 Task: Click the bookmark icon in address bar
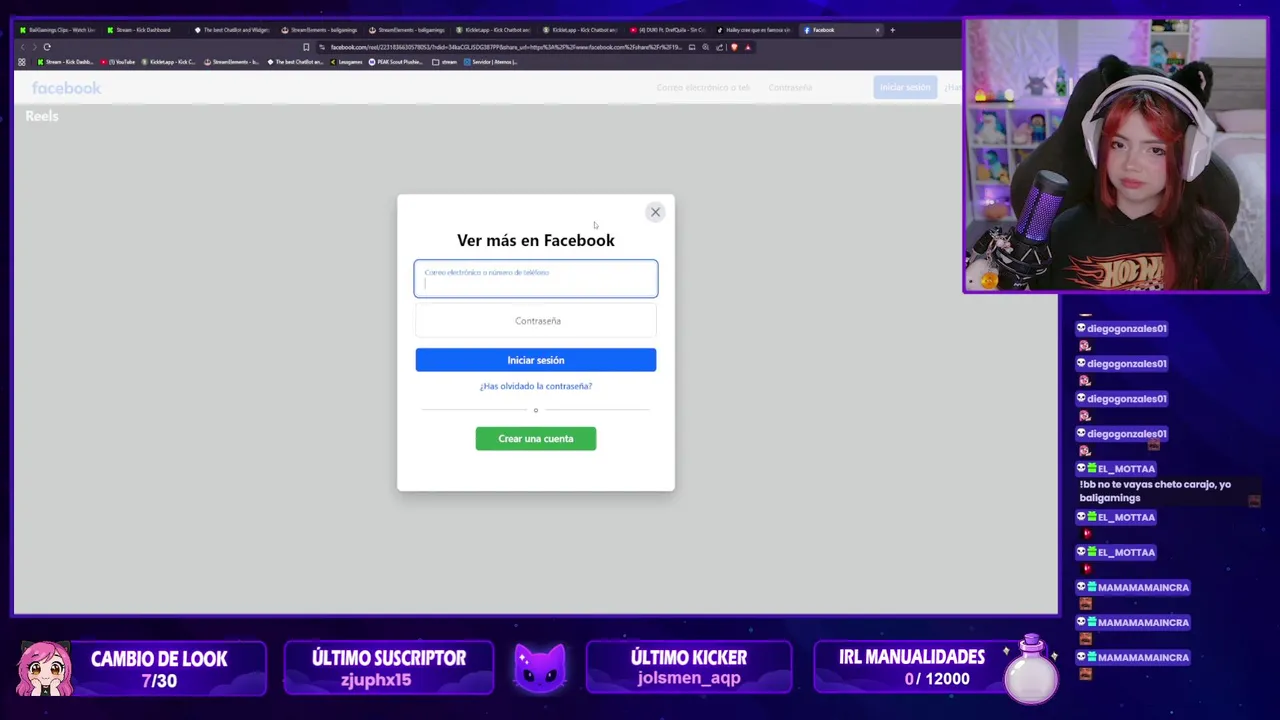(306, 47)
